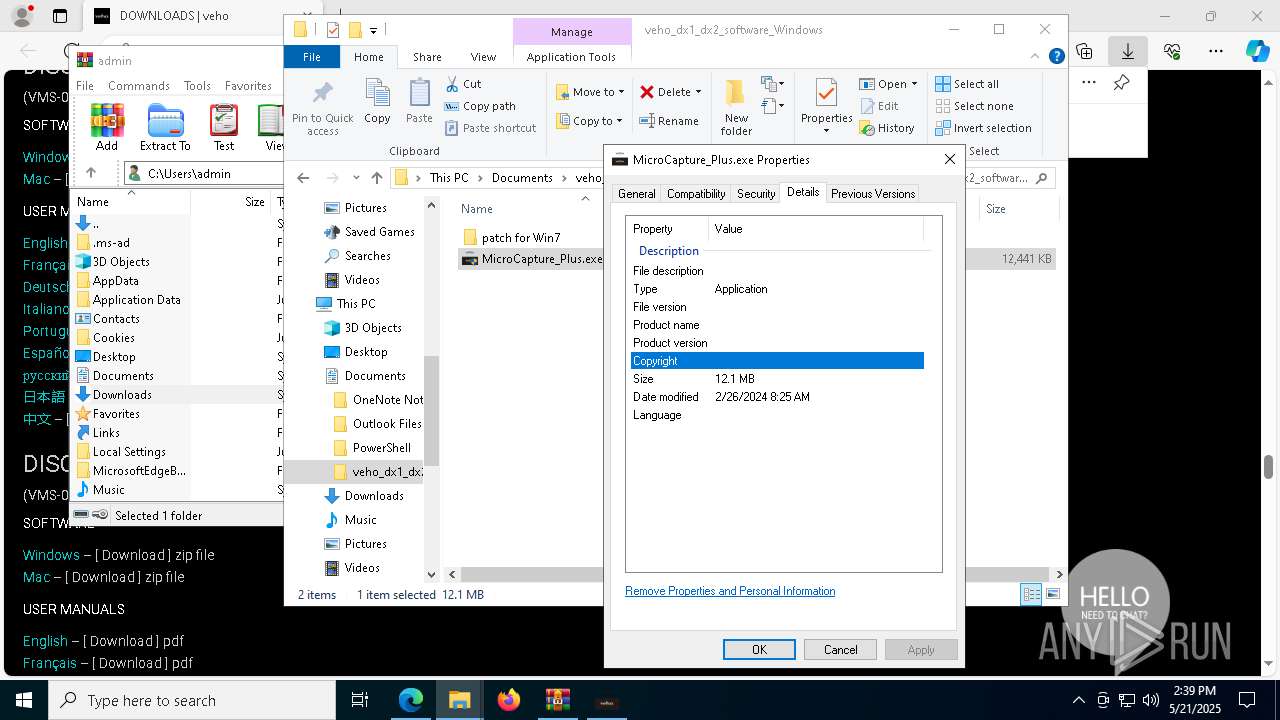This screenshot has height=720, width=1280.
Task: Click Cancel in the Properties dialog
Action: [840, 650]
